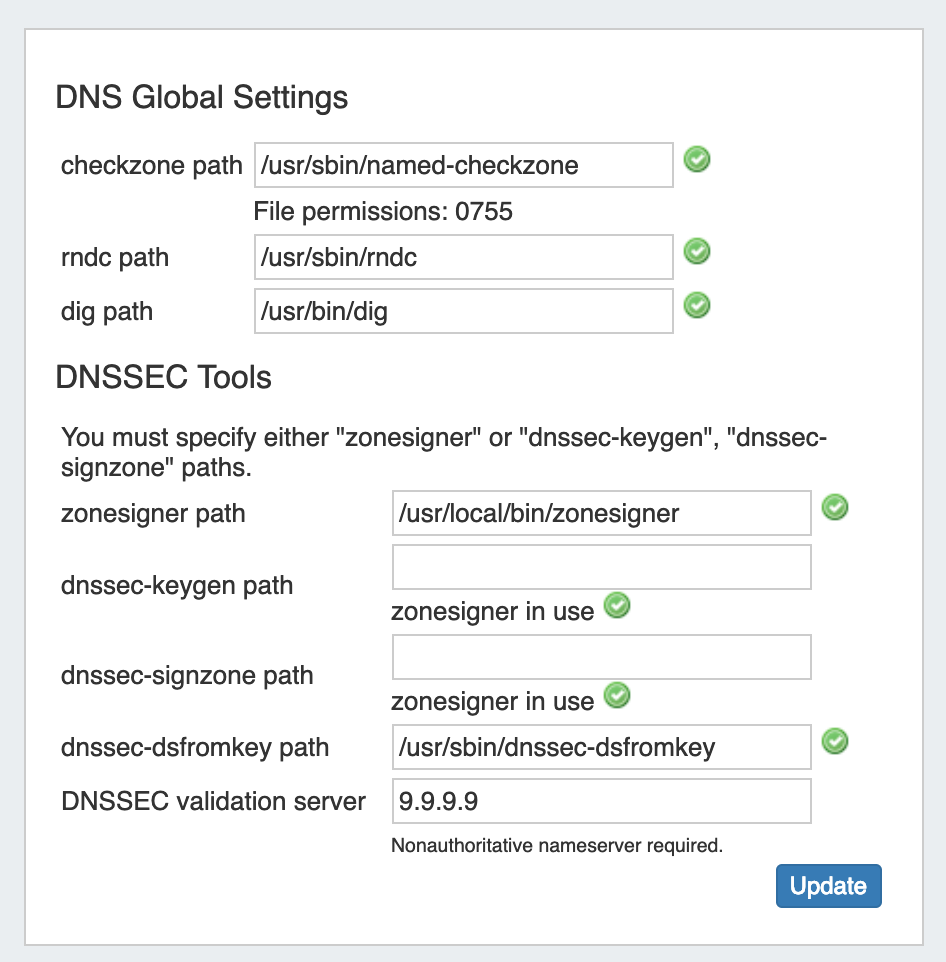Image resolution: width=946 pixels, height=962 pixels.
Task: Click the DNS Global Settings heading
Action: pyautogui.click(x=202, y=98)
